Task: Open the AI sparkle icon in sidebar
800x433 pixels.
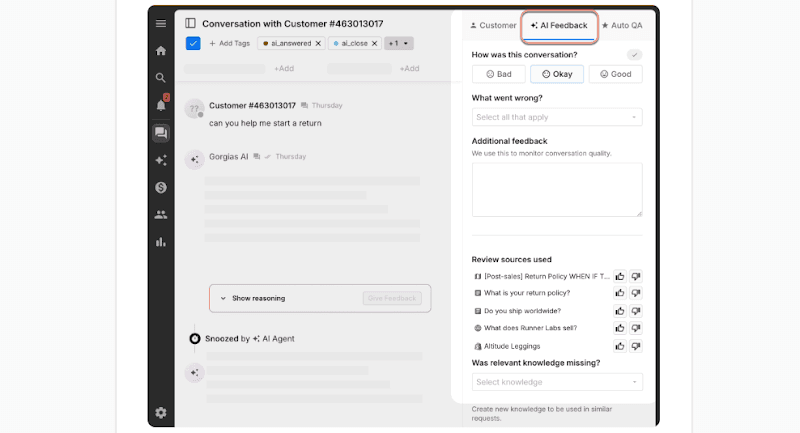Action: [161, 160]
